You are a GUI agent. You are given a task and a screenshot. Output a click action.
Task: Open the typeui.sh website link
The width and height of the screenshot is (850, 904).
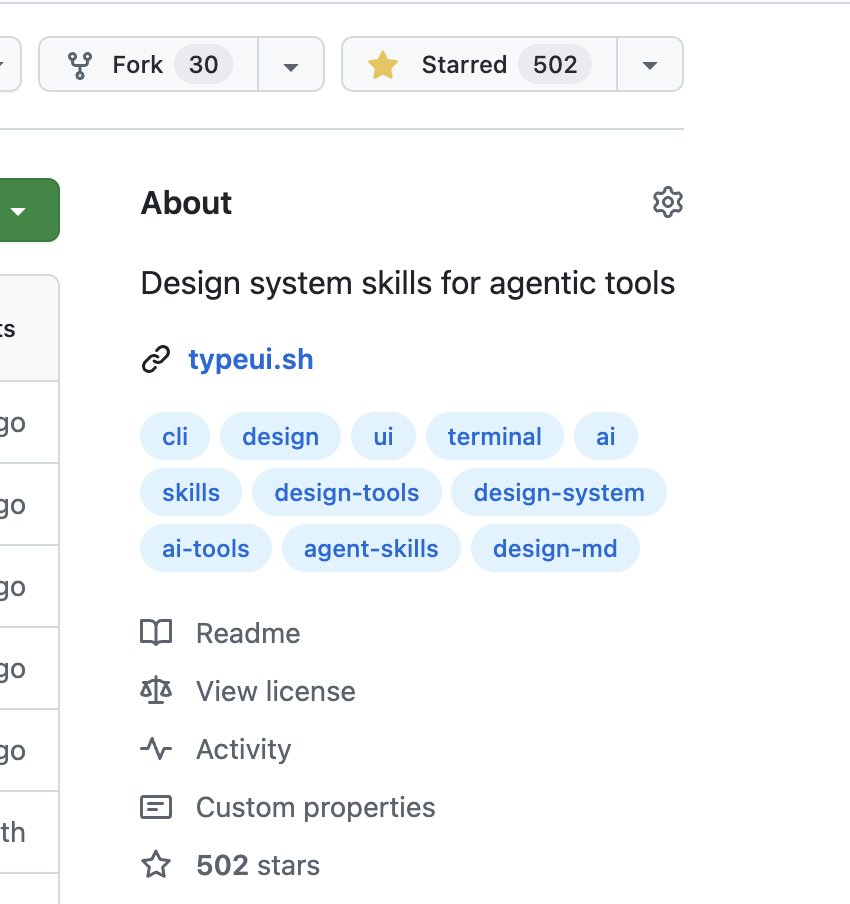point(251,359)
